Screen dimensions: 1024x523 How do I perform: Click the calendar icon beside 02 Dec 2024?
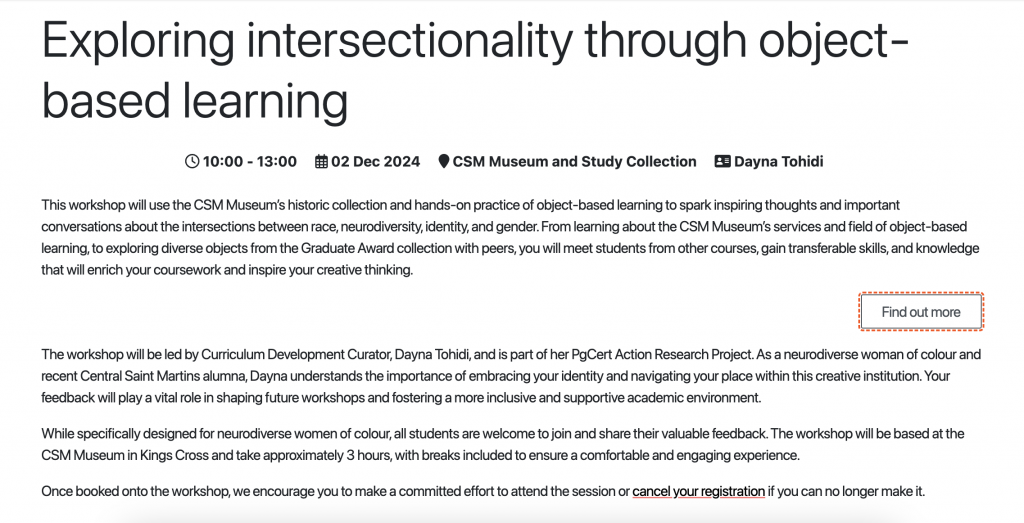(x=321, y=161)
